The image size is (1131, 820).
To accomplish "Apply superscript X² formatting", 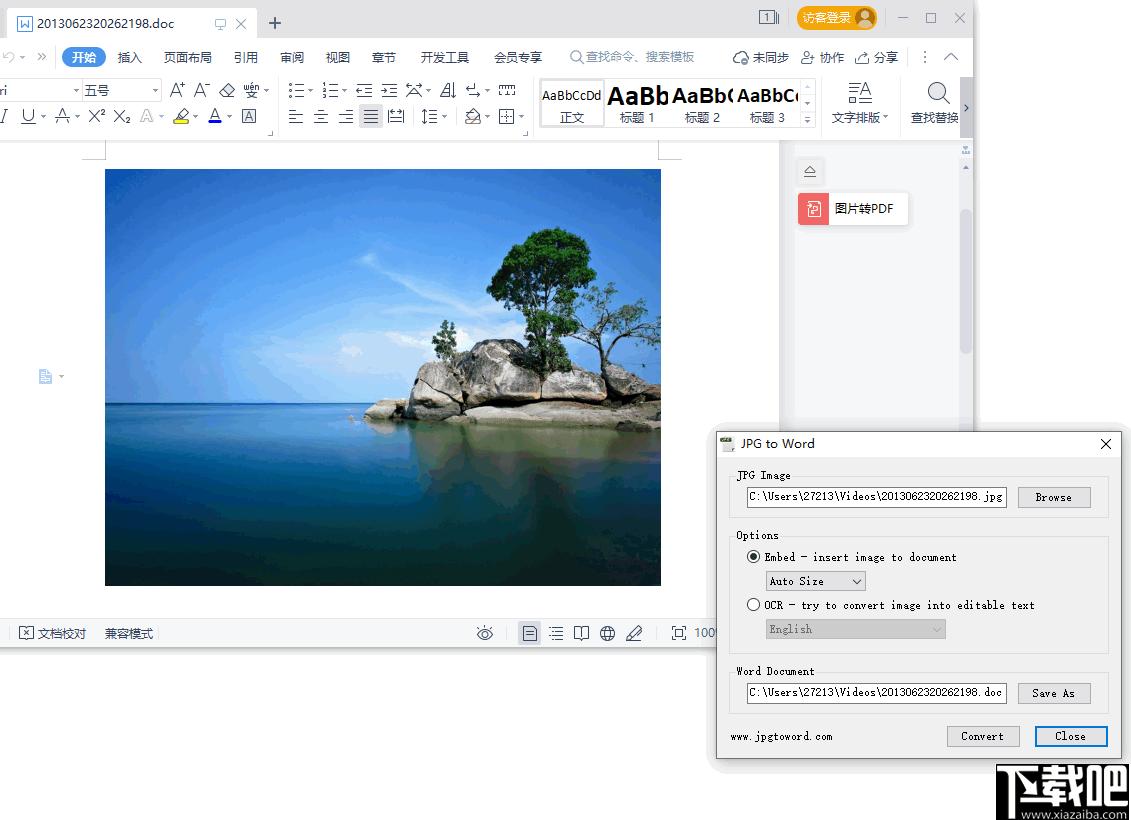I will 97,116.
